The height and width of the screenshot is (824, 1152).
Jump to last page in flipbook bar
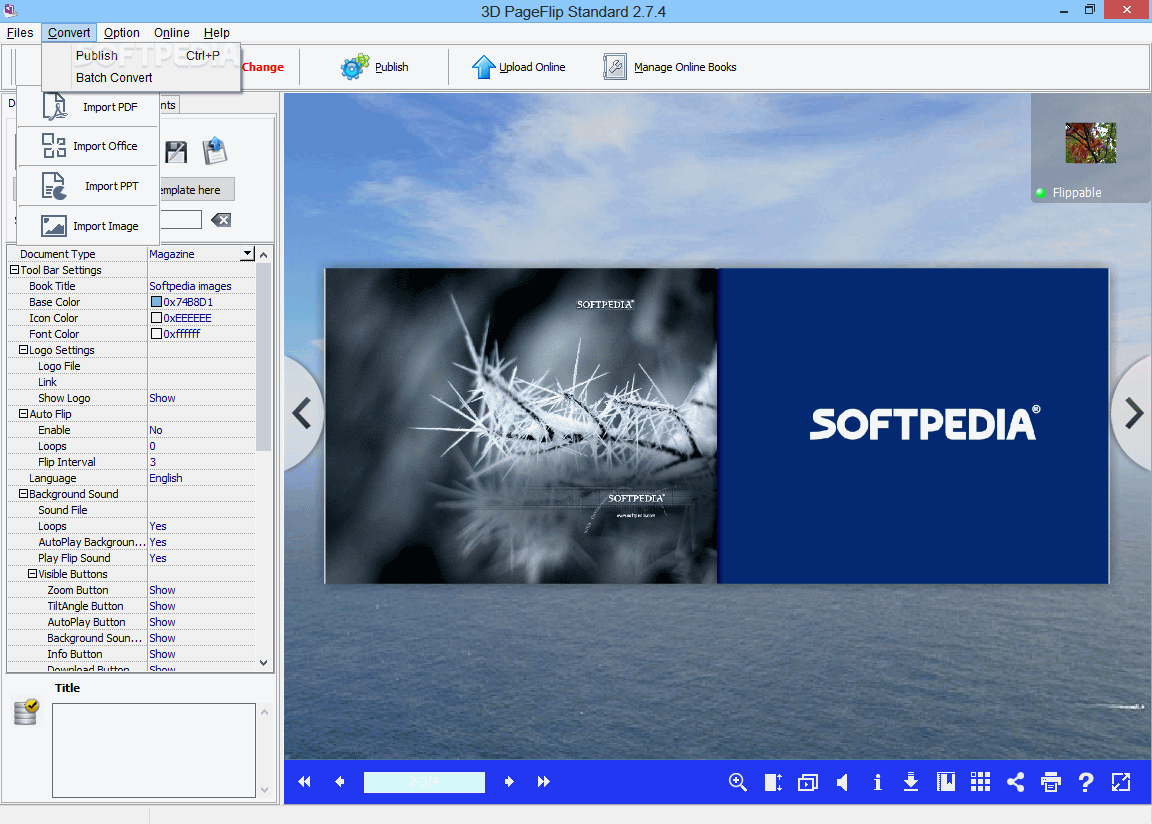point(544,782)
